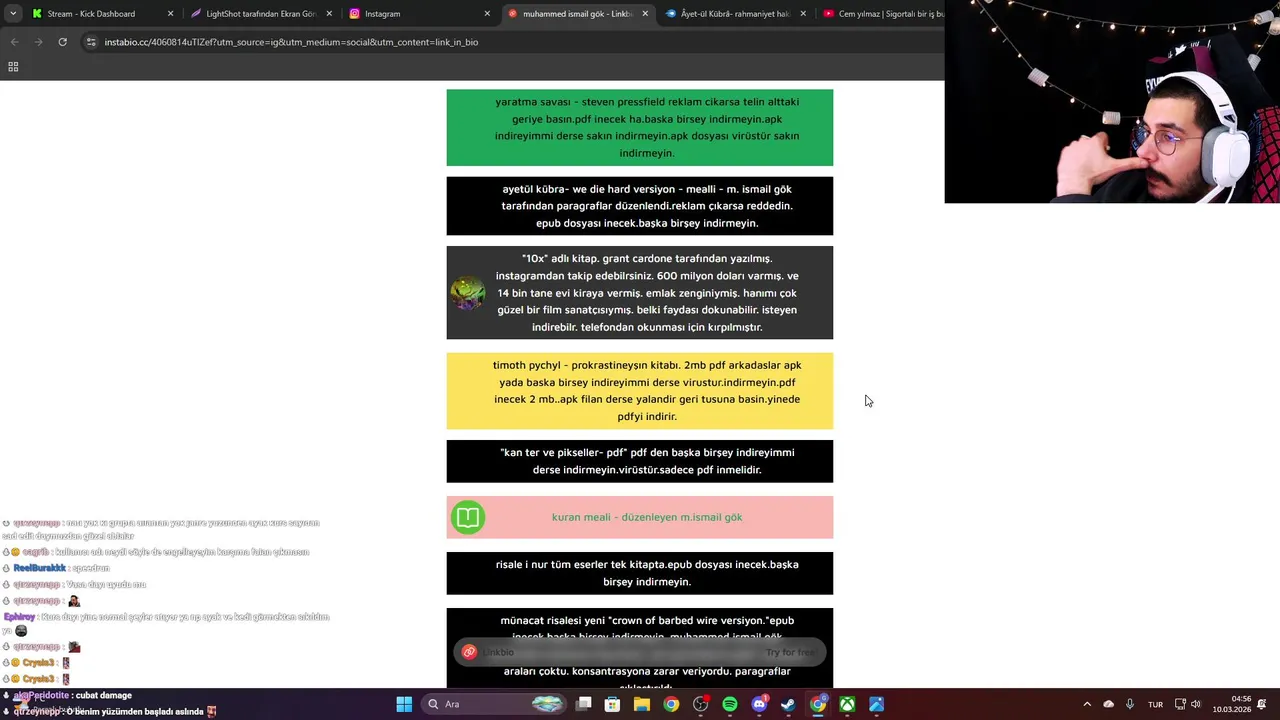Viewport: 1280px width, 720px height.
Task: Open Microsoft Store from taskbar
Action: click(x=613, y=704)
